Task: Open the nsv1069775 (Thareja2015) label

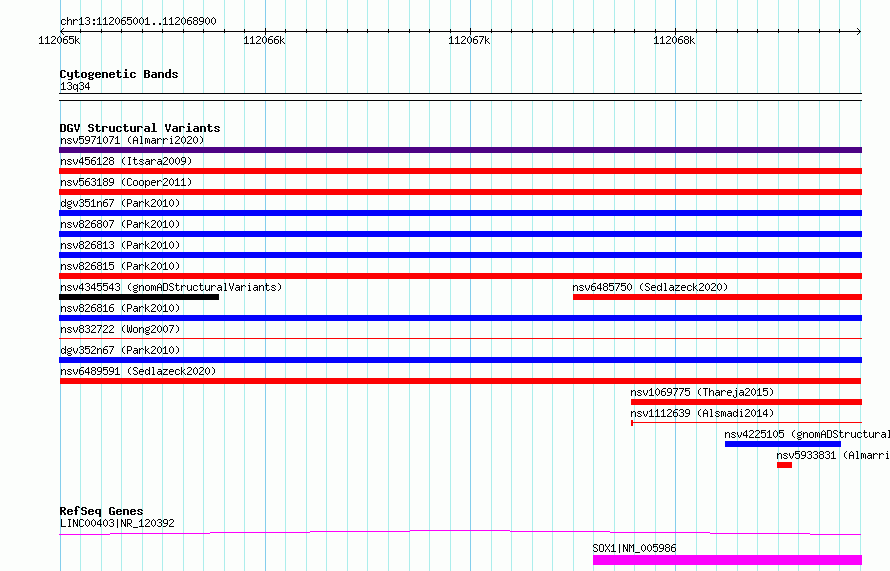Action: click(x=702, y=392)
